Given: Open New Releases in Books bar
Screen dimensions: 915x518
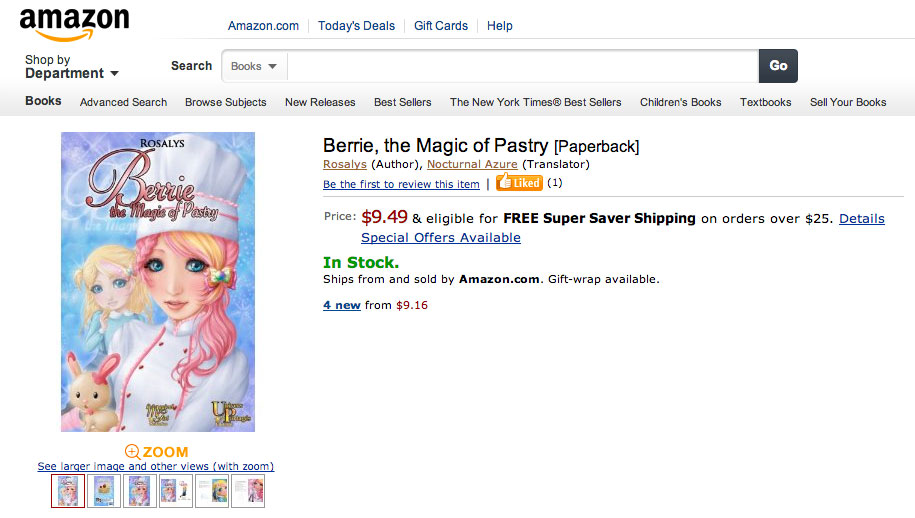Looking at the screenshot, I should [x=320, y=102].
